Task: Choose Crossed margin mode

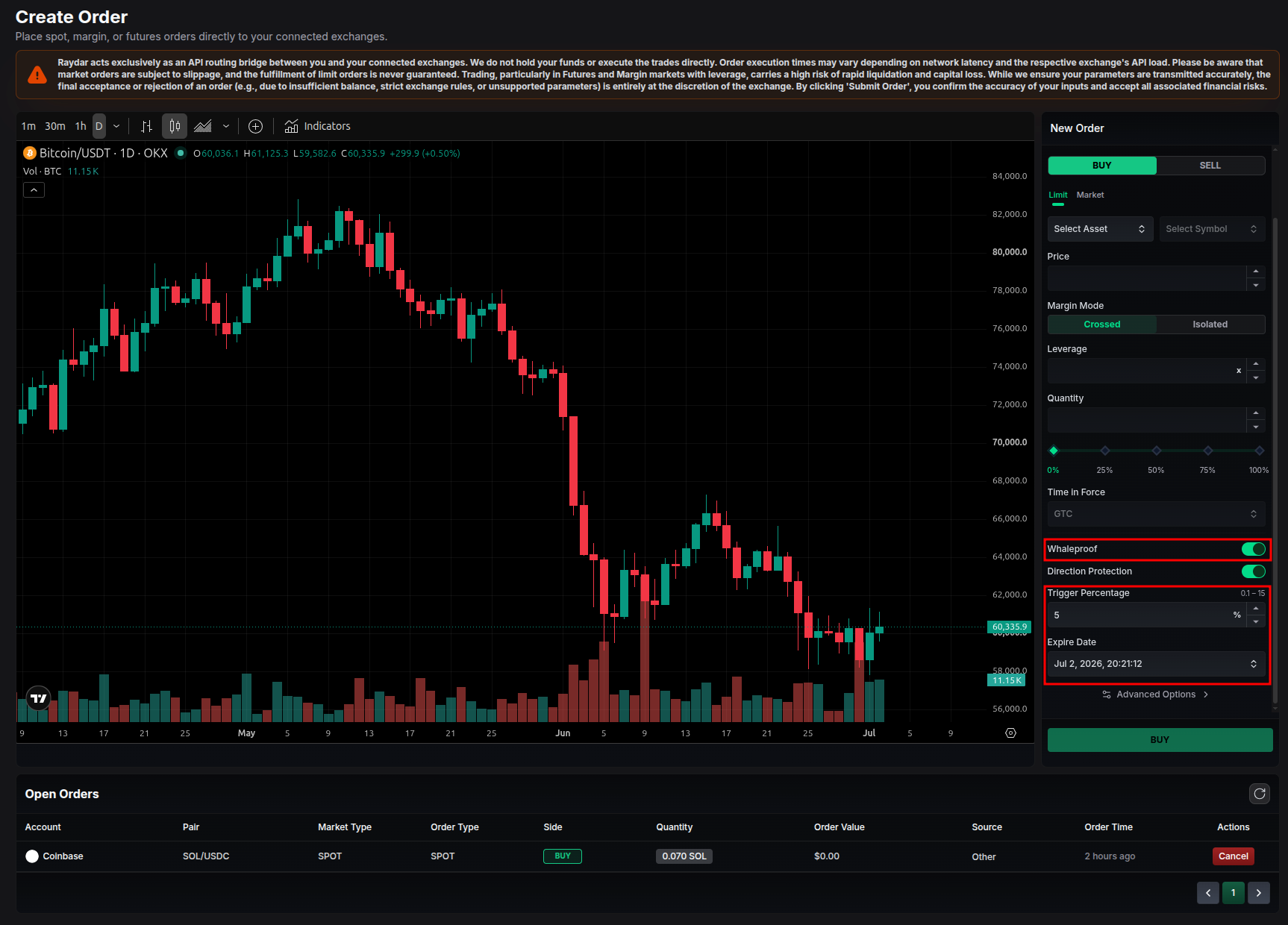Action: coord(1102,324)
